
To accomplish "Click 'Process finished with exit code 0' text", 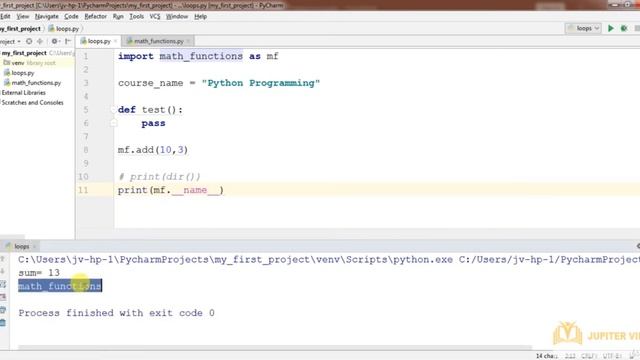I will coord(116,313).
